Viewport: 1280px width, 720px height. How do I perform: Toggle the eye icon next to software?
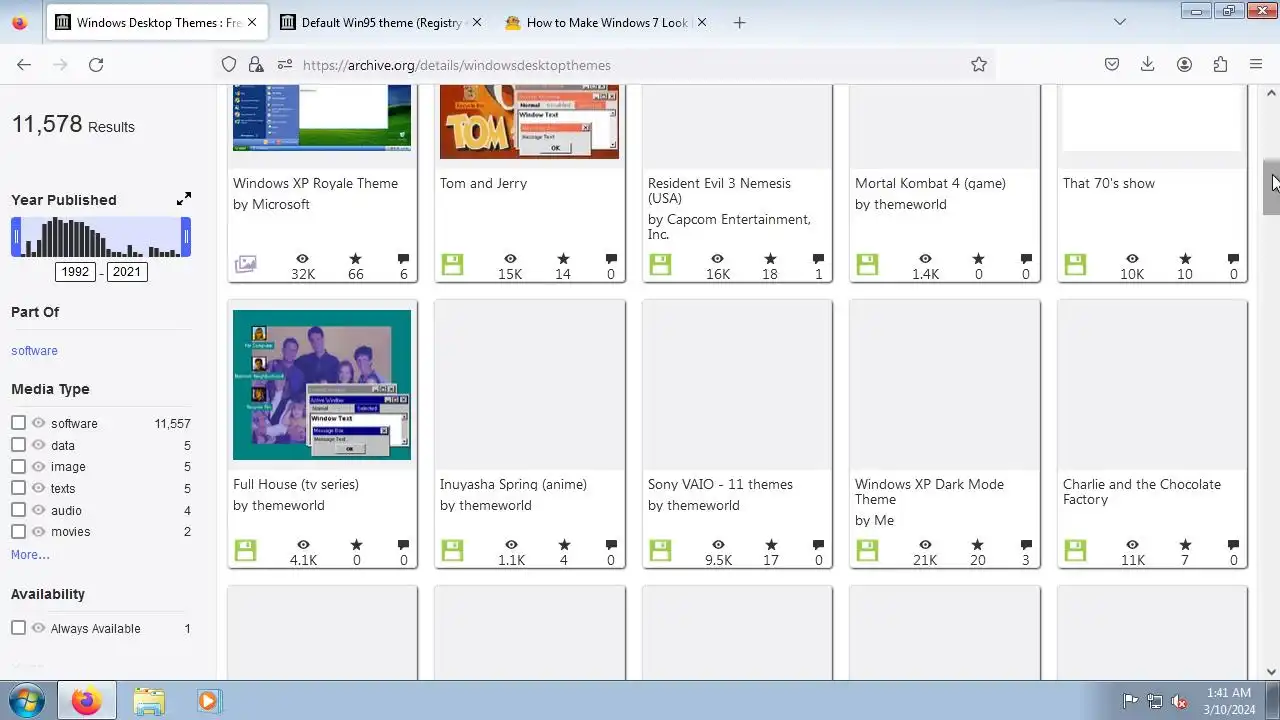click(x=39, y=423)
